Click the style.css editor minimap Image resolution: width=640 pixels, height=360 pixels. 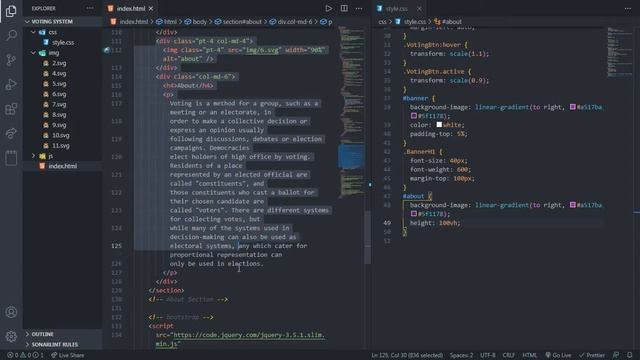(620, 52)
